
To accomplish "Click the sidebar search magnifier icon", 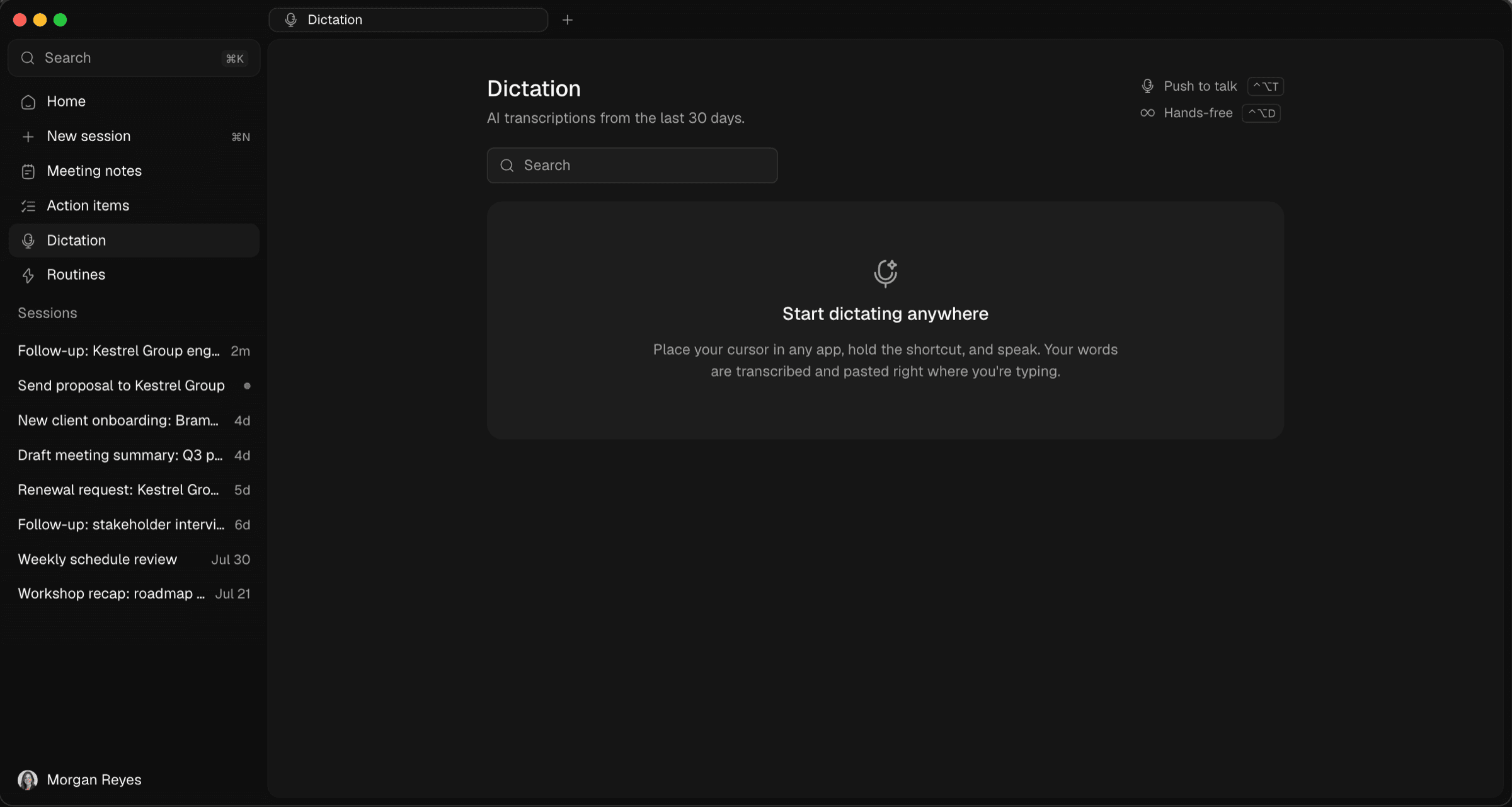I will 28,58.
